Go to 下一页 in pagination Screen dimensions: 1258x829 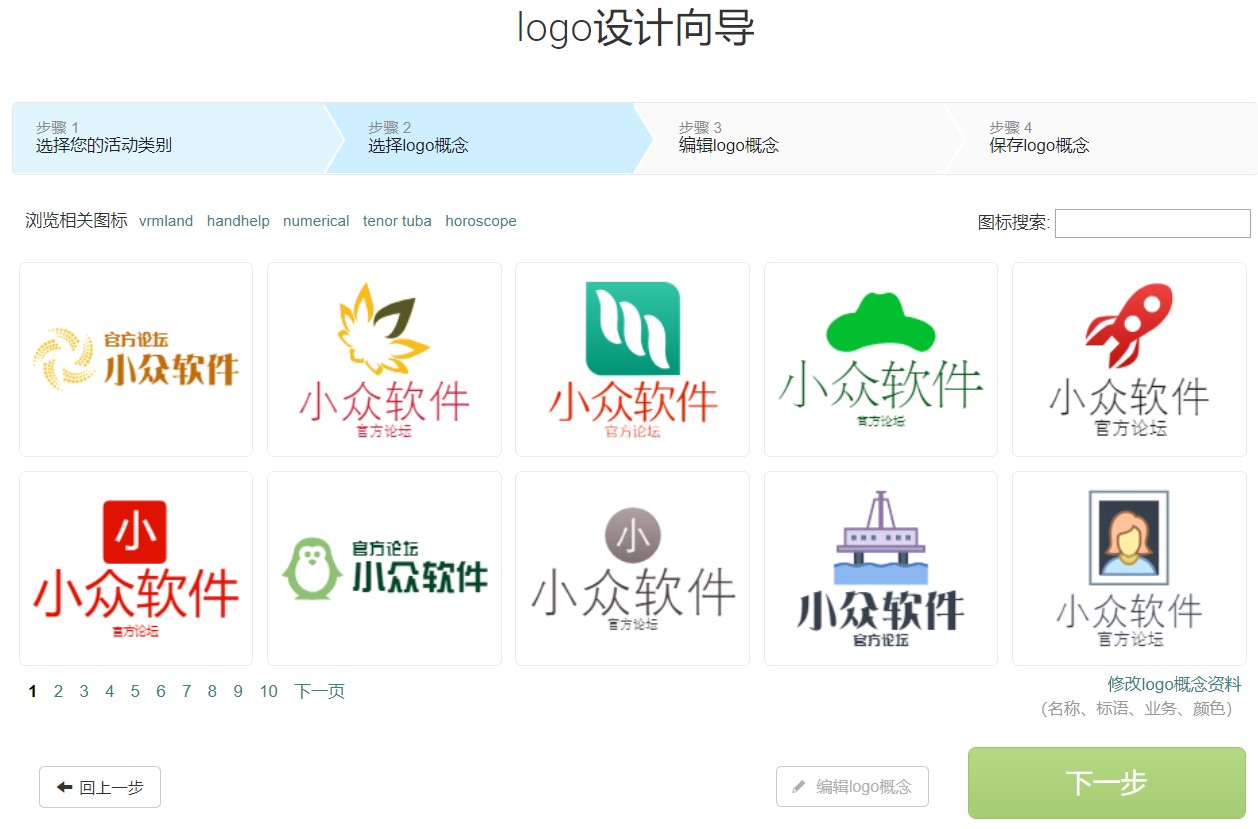(x=319, y=691)
